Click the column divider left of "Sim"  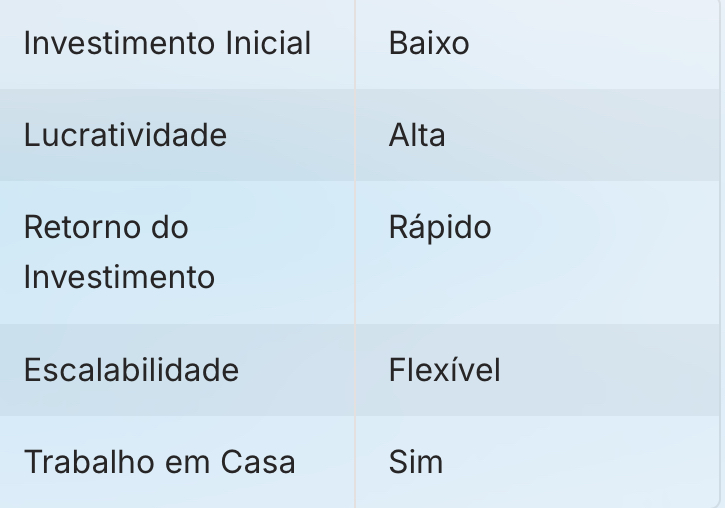[x=355, y=462]
